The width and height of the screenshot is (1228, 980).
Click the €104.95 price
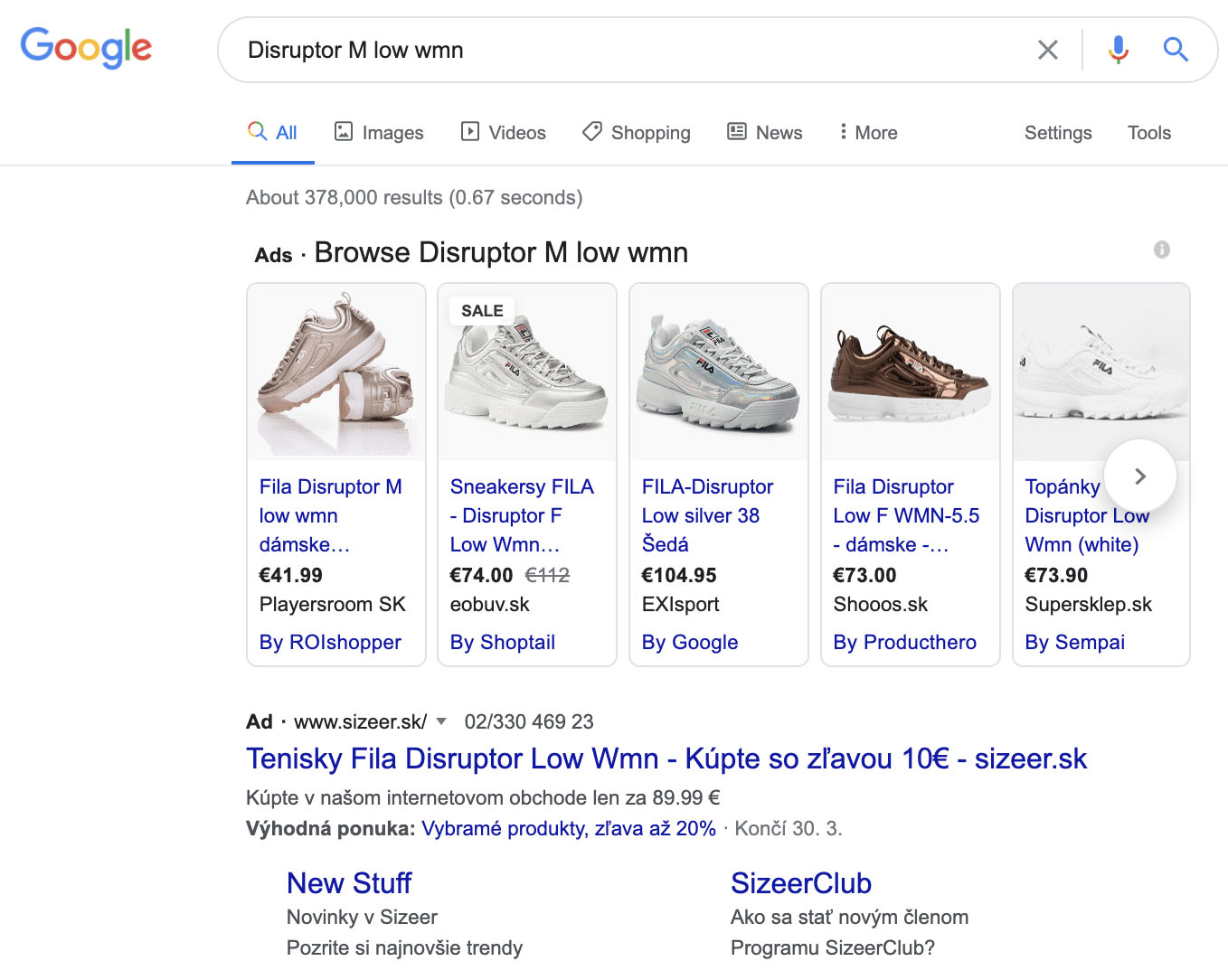point(679,575)
